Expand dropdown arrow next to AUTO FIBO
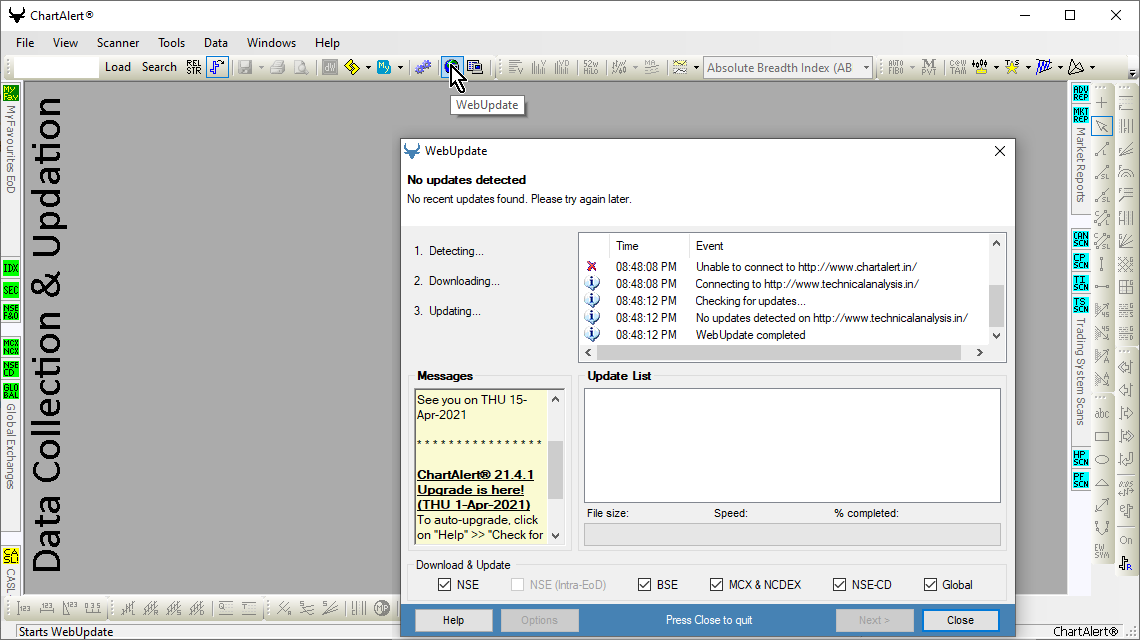Image resolution: width=1140 pixels, height=640 pixels. (x=912, y=68)
